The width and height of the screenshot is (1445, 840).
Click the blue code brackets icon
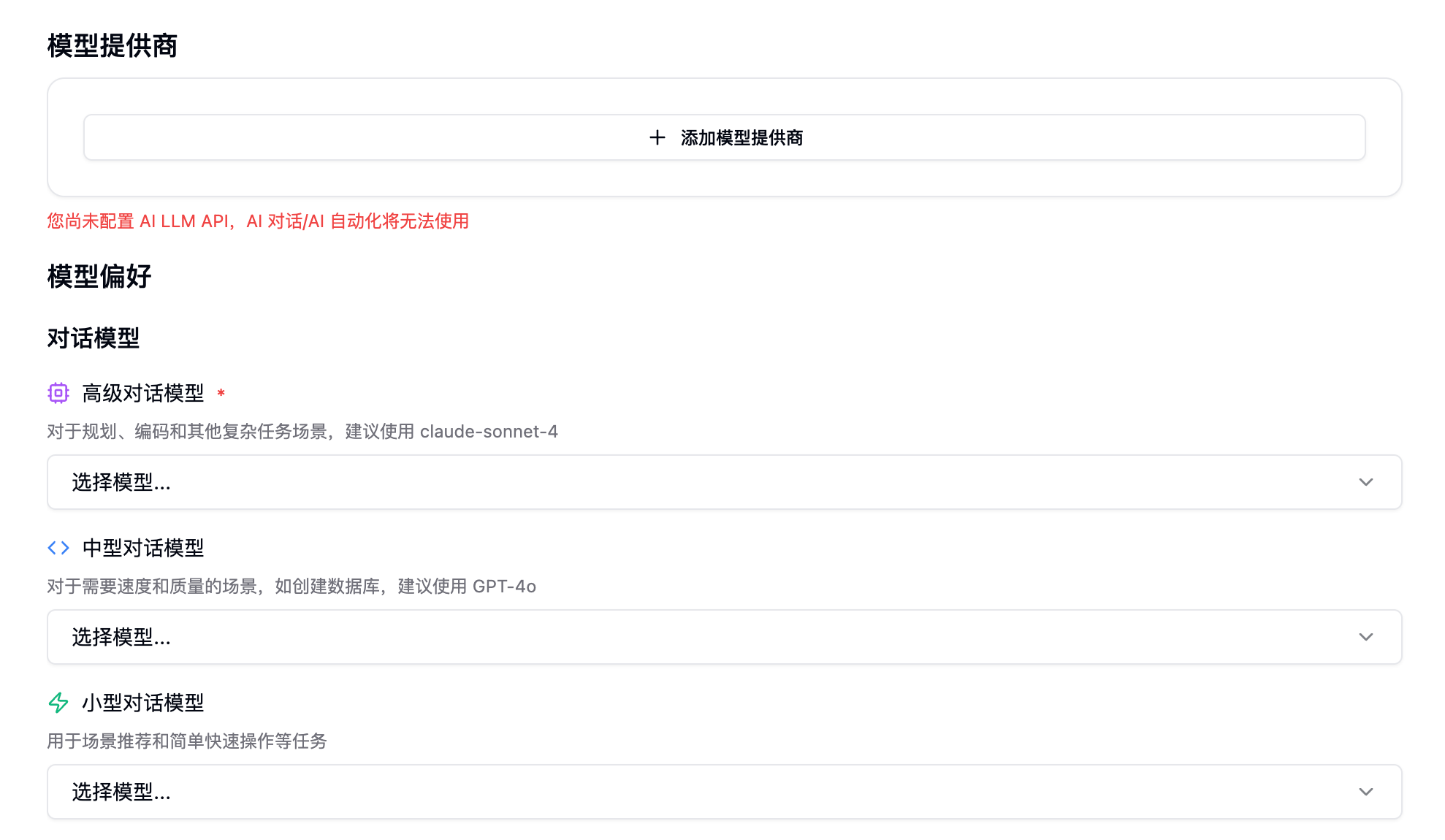click(x=58, y=548)
